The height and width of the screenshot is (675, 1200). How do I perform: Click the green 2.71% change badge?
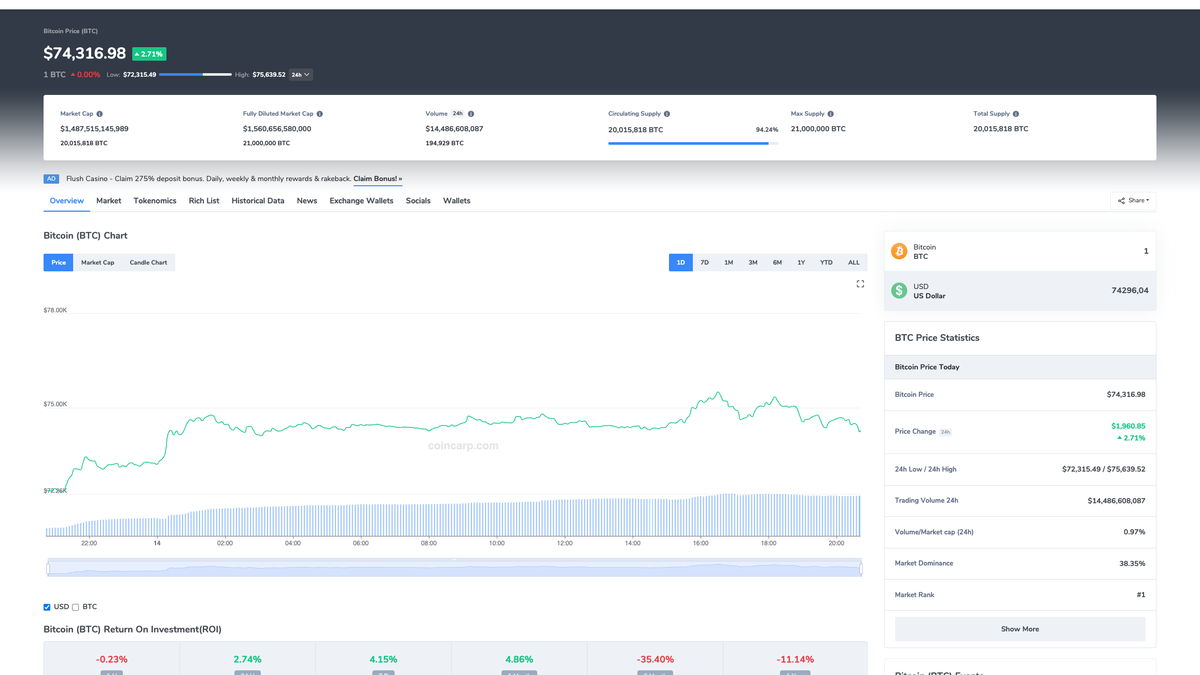pos(148,53)
